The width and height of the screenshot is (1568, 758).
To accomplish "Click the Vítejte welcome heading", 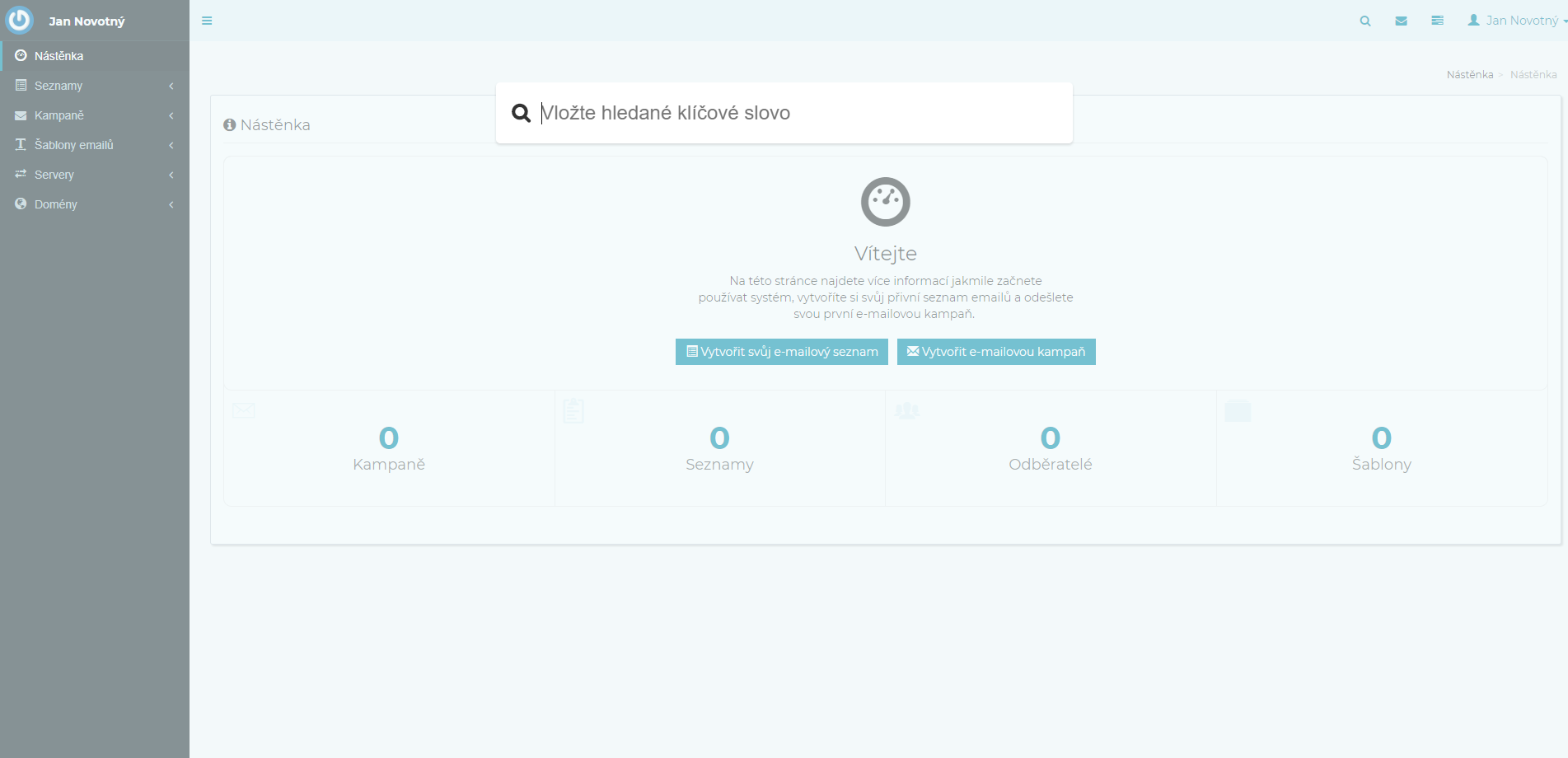I will coord(886,253).
